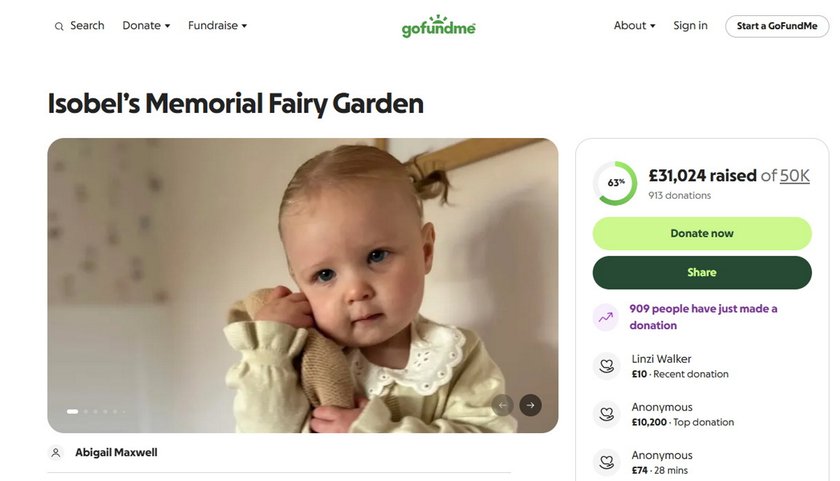Viewport: 840px width, 481px height.
Task: Click the purple trending arrow icon
Action: pyautogui.click(x=606, y=317)
